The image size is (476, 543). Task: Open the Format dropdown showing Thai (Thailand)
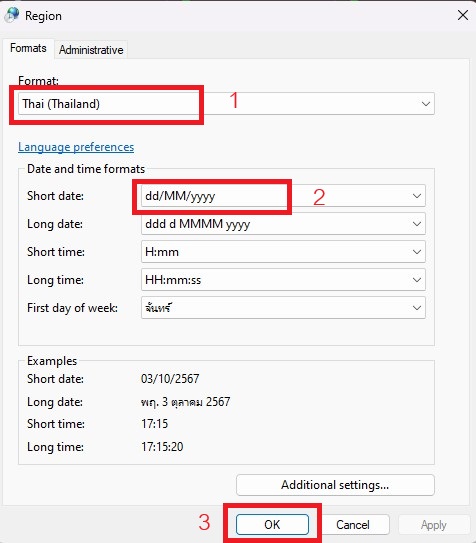pyautogui.click(x=226, y=104)
